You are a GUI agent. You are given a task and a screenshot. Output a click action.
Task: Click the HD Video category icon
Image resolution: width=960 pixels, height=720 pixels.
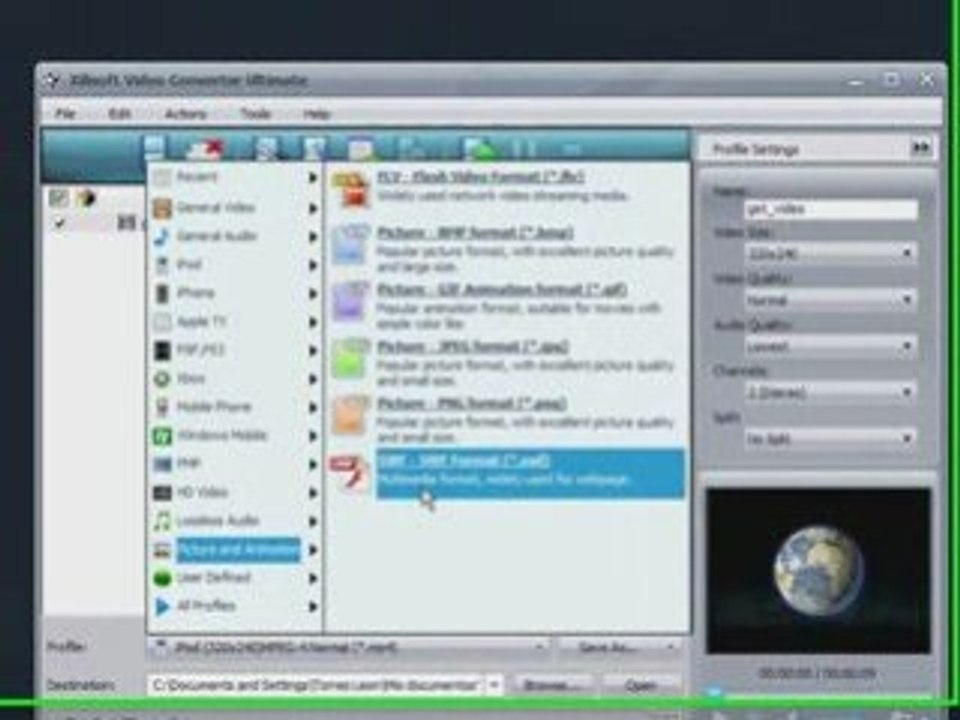pyautogui.click(x=162, y=493)
